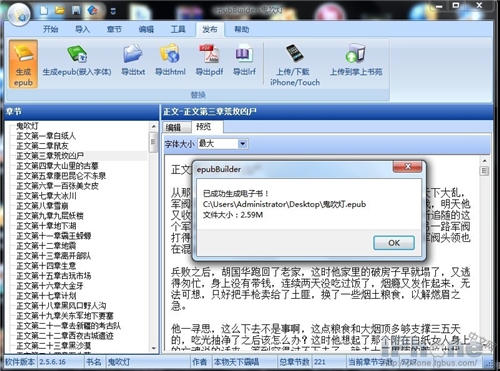Select chapter 正文第二十三章黑沙漠
The width and height of the screenshot is (500, 371).
[53, 346]
